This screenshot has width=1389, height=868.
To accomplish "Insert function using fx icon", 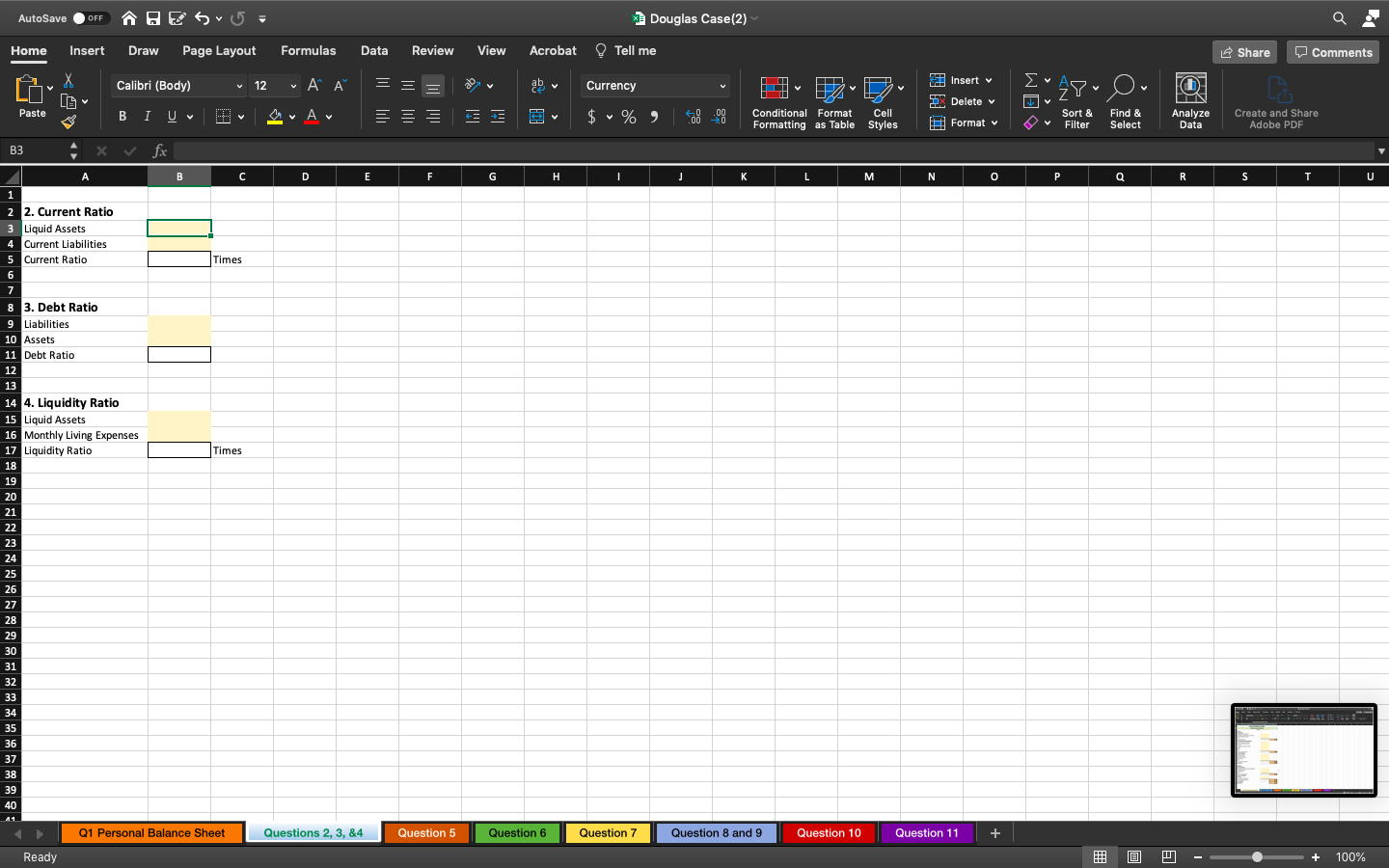I will click(x=160, y=150).
